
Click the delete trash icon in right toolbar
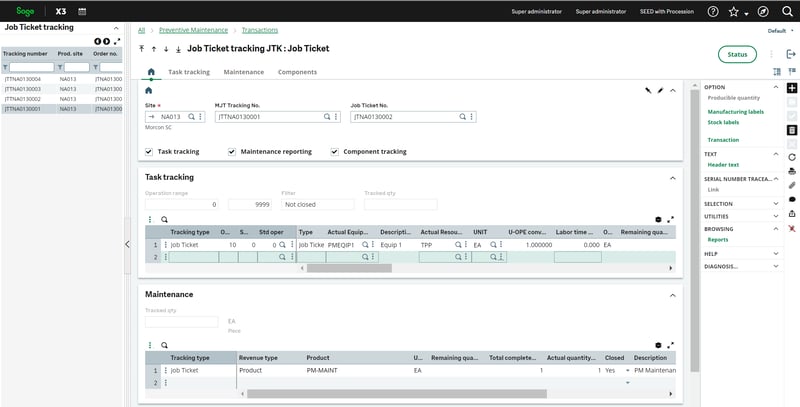(x=791, y=130)
